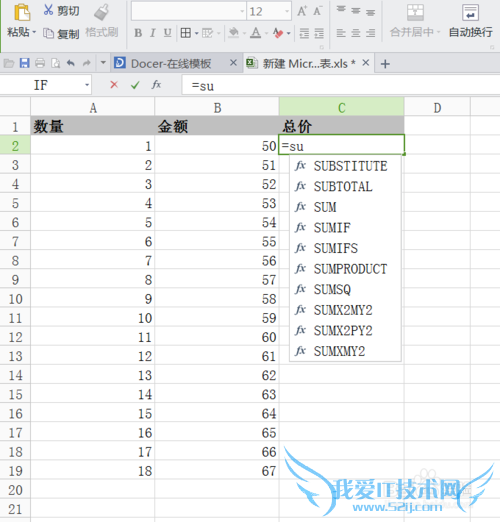Open quick access toolbar dropdown
This screenshot has width=500, height=522.
103,62
